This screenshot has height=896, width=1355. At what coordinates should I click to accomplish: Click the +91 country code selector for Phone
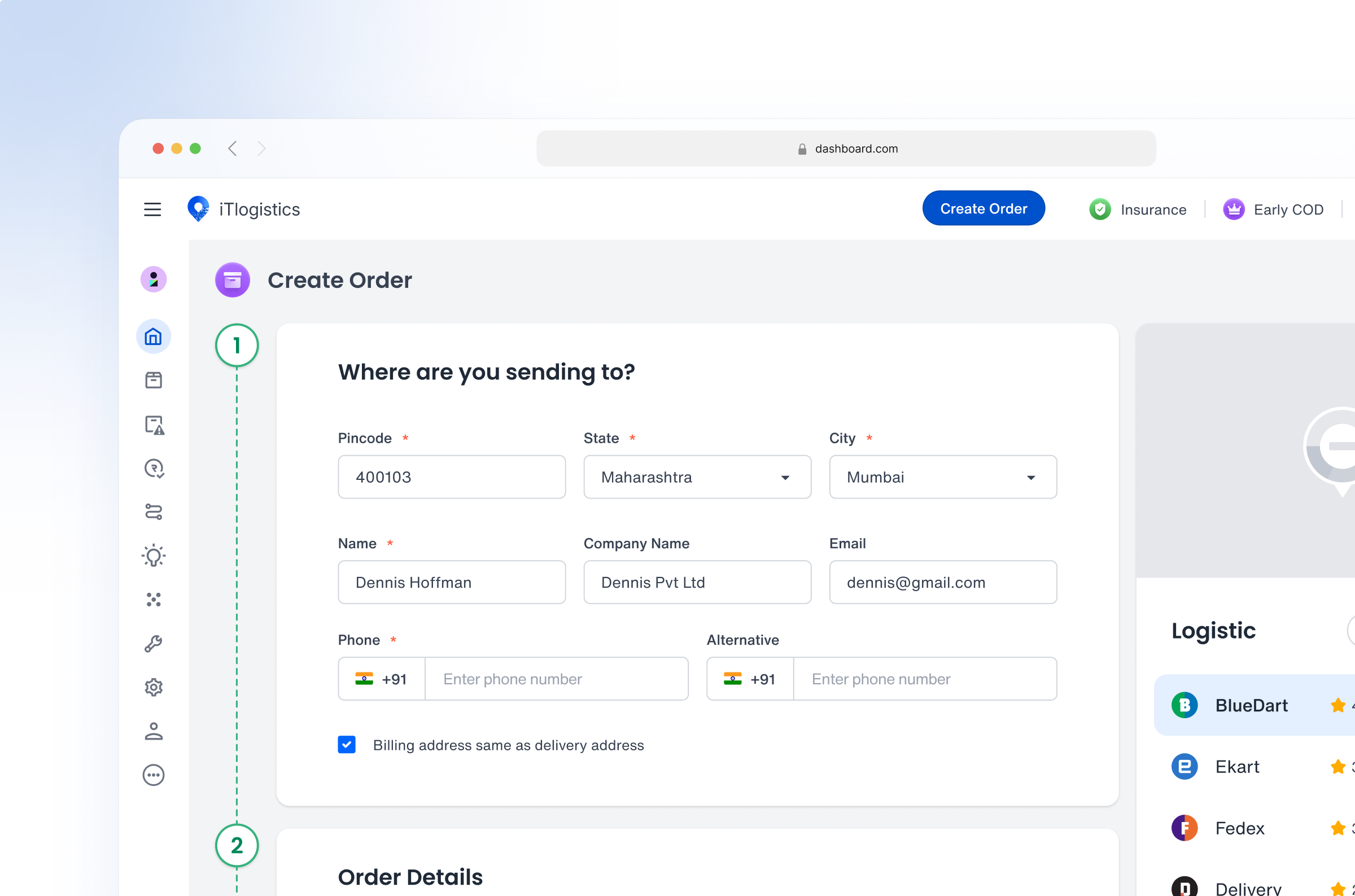pyautogui.click(x=381, y=679)
